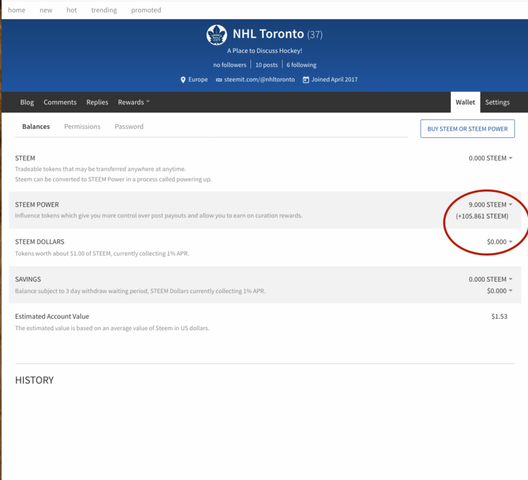
Task: View the 6 following list
Action: [301, 65]
